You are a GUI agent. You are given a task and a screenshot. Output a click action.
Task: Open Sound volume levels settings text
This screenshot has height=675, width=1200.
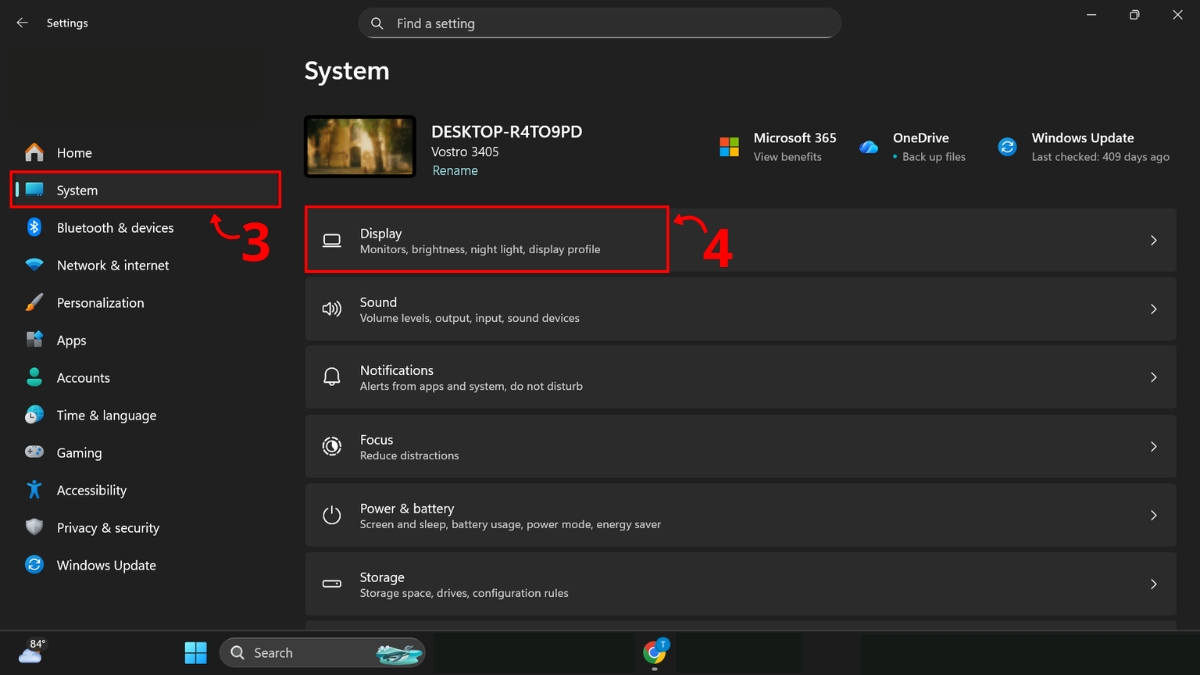pos(469,318)
